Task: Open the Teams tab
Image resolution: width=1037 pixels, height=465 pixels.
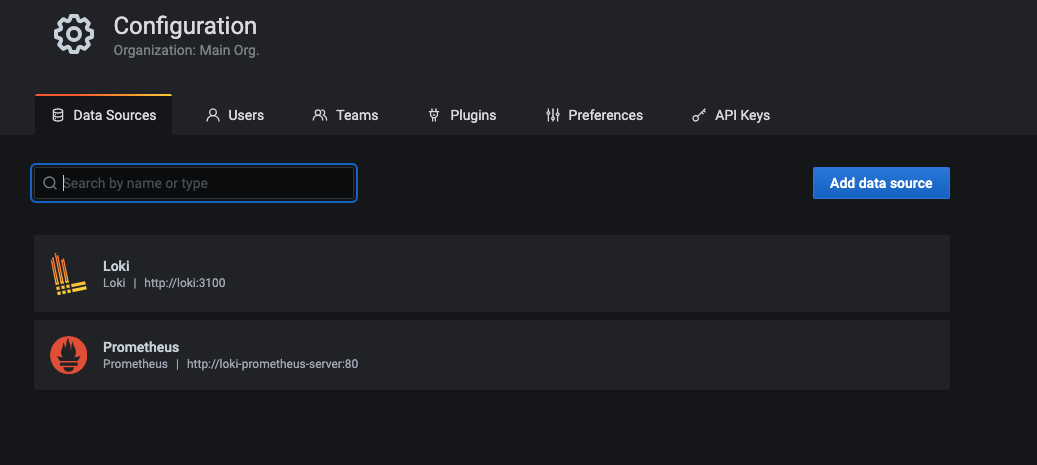Action: (345, 115)
